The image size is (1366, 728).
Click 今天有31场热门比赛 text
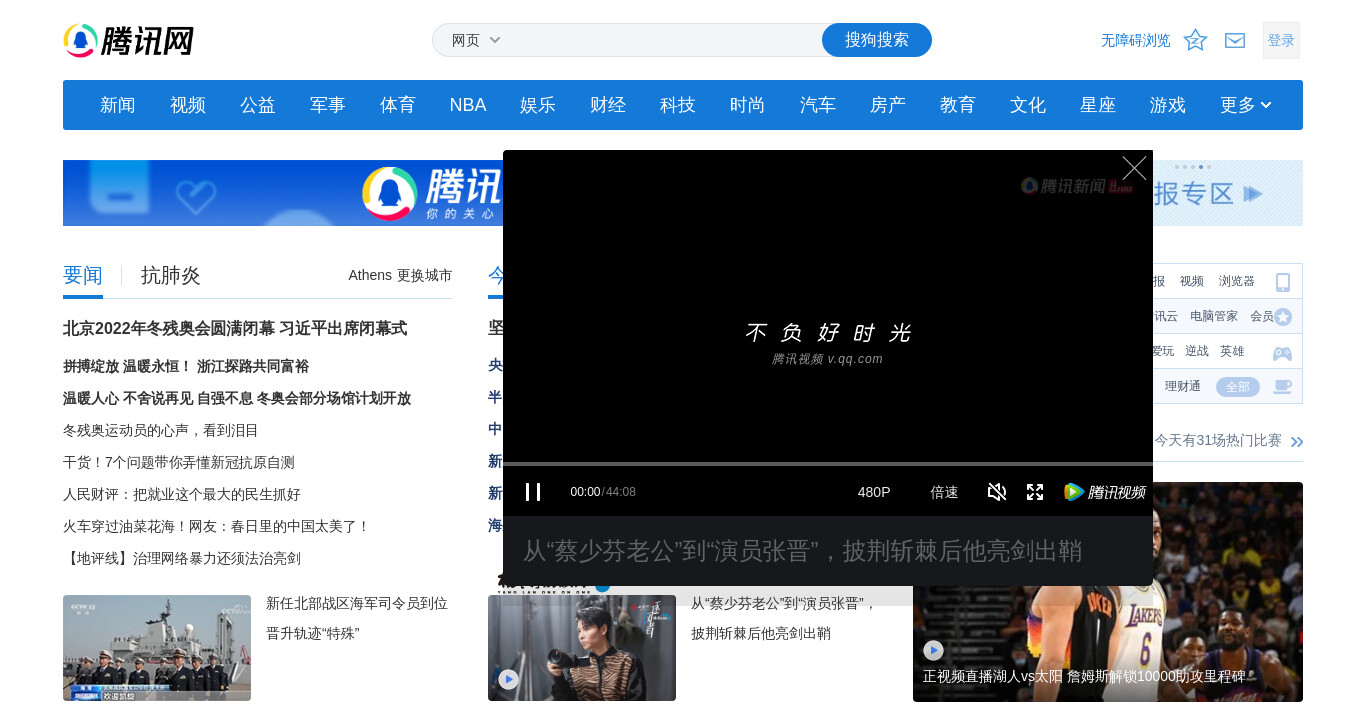pyautogui.click(x=1218, y=440)
